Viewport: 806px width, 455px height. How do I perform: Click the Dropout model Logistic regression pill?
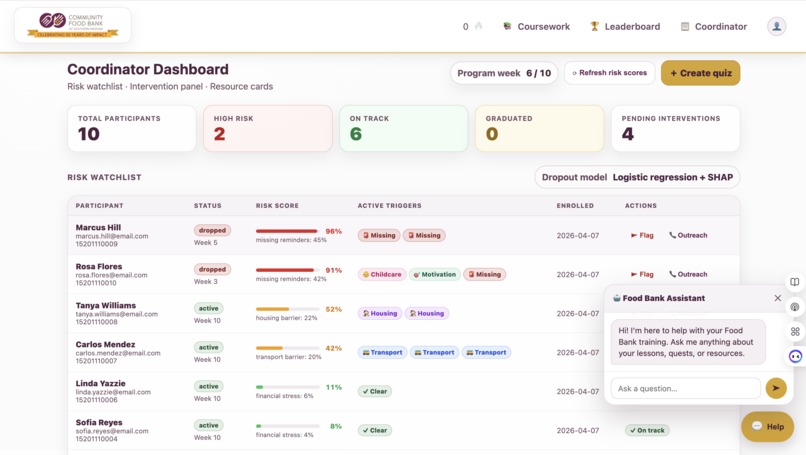coord(637,177)
